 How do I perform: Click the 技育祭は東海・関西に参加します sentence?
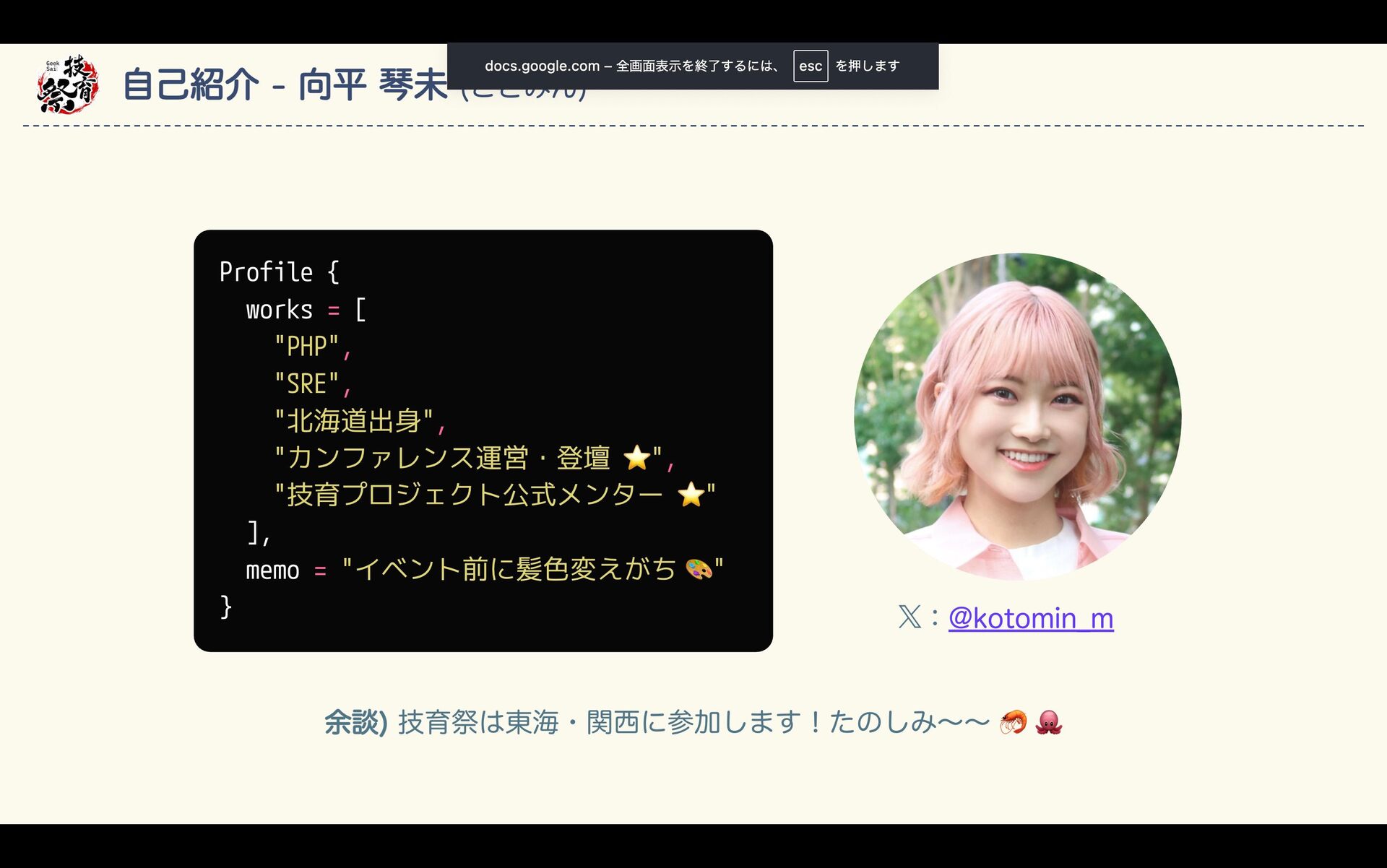(600, 721)
